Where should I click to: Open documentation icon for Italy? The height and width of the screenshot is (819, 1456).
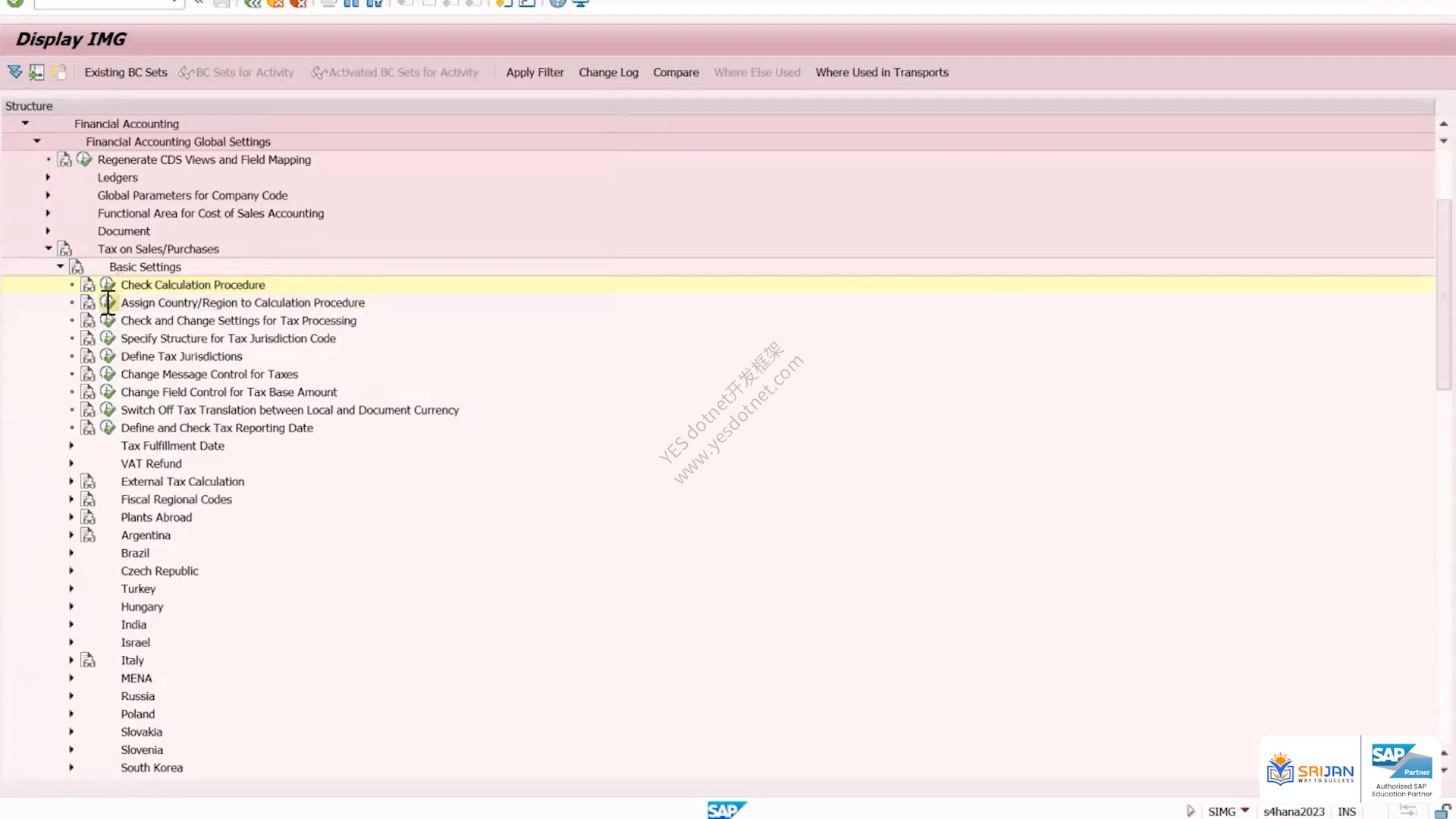point(89,661)
